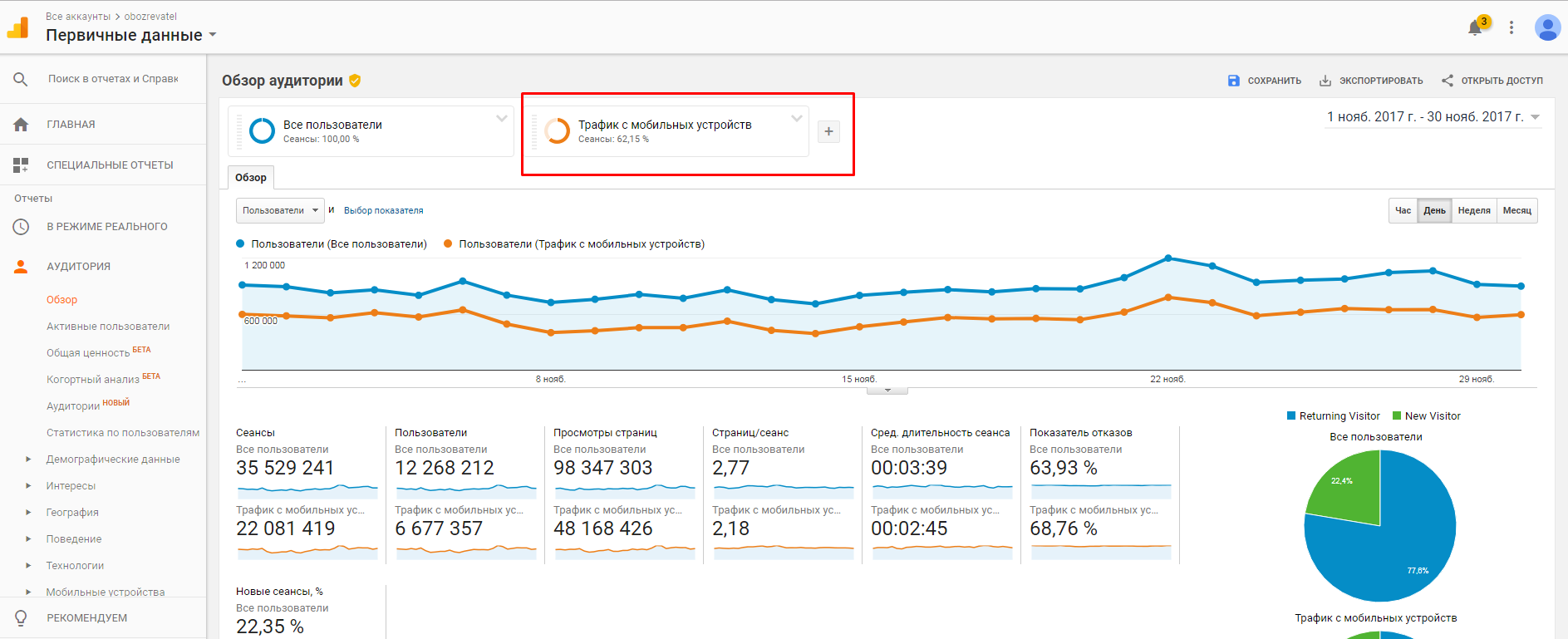This screenshot has height=639, width=1568.
Task: Click the Сохранить button
Action: [1264, 81]
